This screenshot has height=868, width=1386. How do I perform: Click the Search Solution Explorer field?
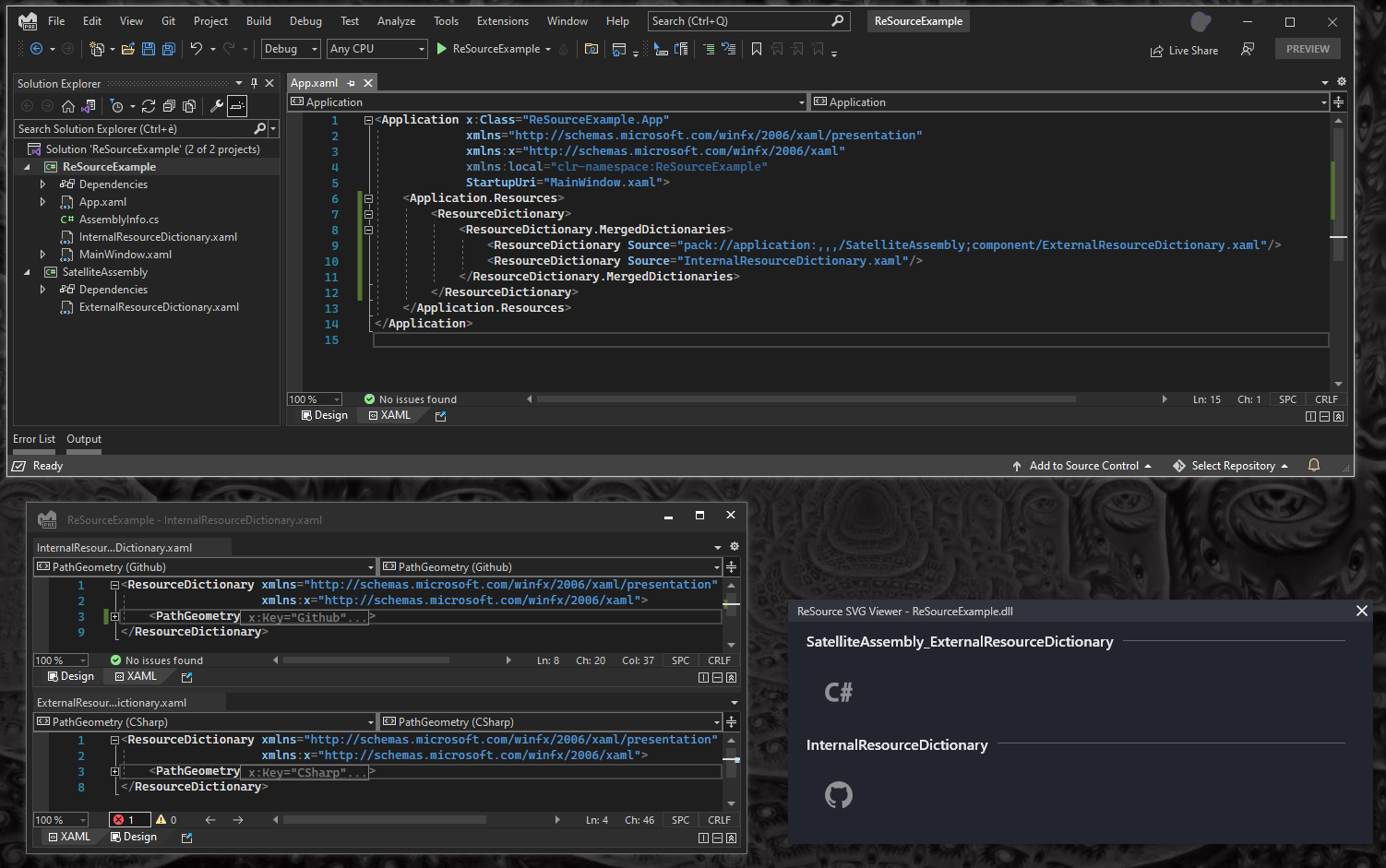click(x=134, y=129)
